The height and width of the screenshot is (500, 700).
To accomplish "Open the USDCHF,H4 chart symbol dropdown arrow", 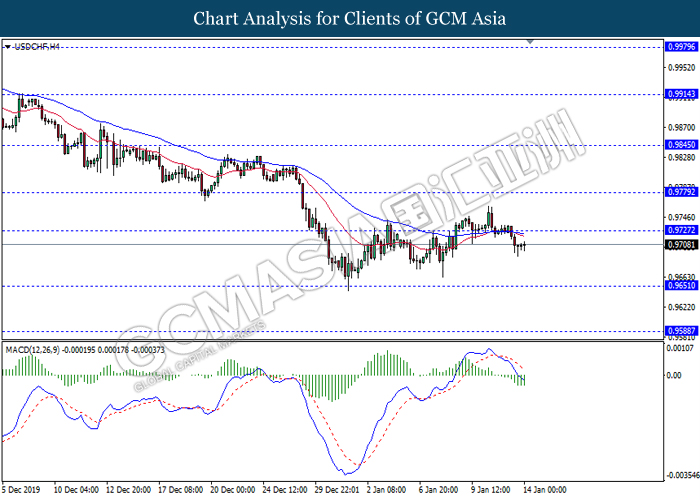I will (x=8, y=47).
